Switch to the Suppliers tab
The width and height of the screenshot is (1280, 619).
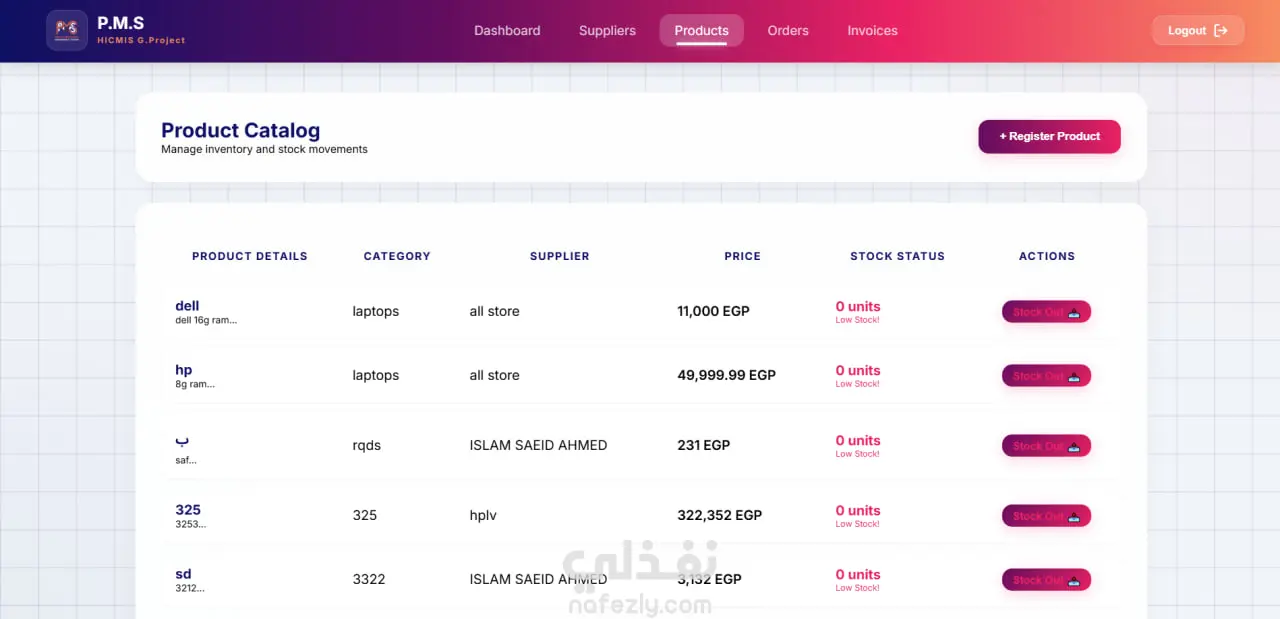[607, 31]
